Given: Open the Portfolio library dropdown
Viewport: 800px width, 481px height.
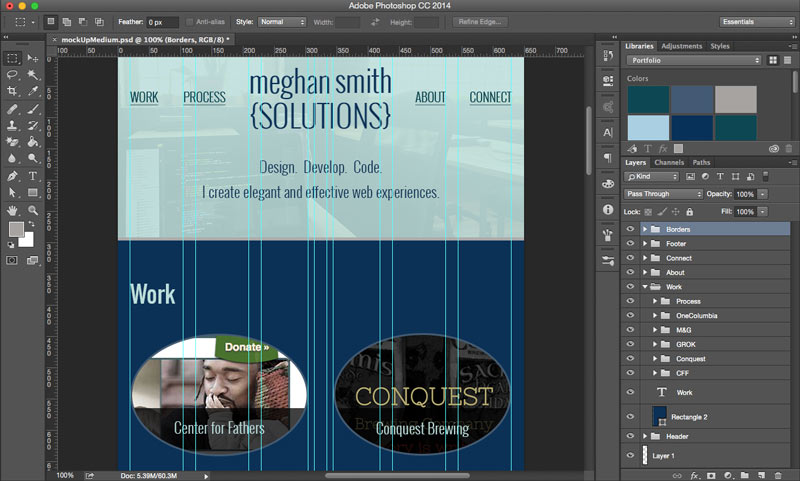Looking at the screenshot, I should (694, 60).
